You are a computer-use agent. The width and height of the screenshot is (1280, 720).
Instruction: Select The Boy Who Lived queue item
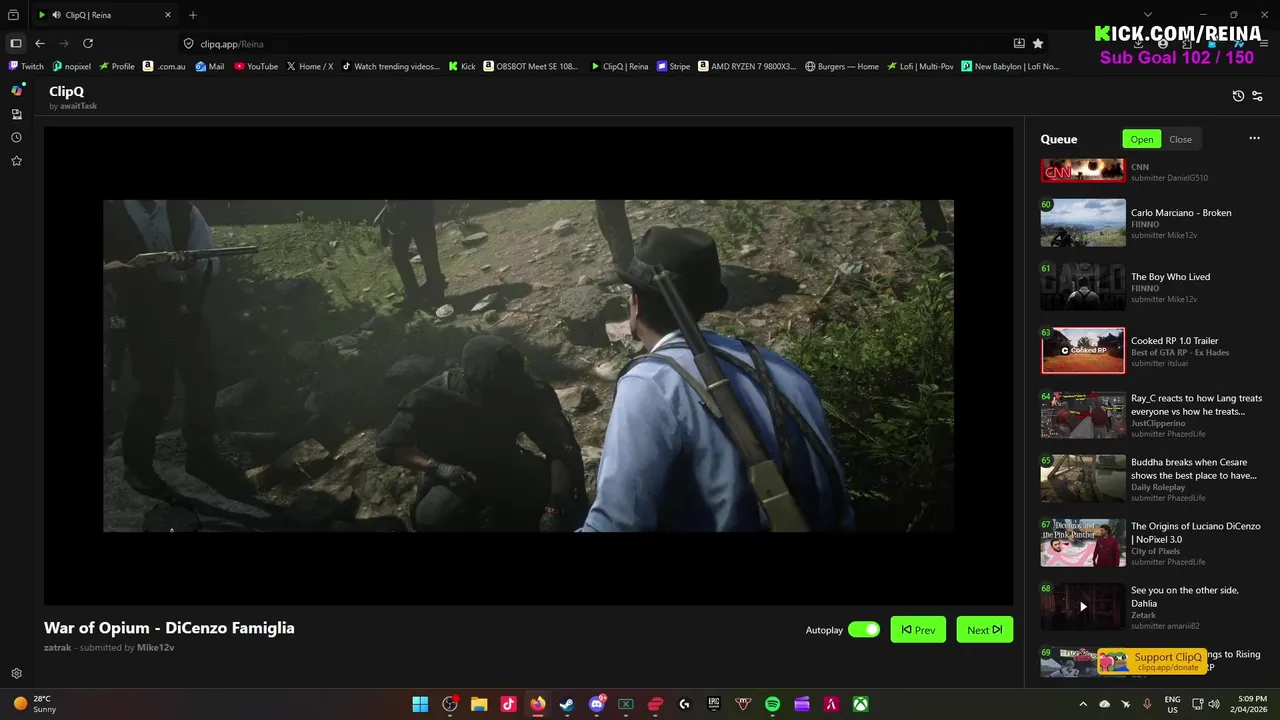[1153, 287]
